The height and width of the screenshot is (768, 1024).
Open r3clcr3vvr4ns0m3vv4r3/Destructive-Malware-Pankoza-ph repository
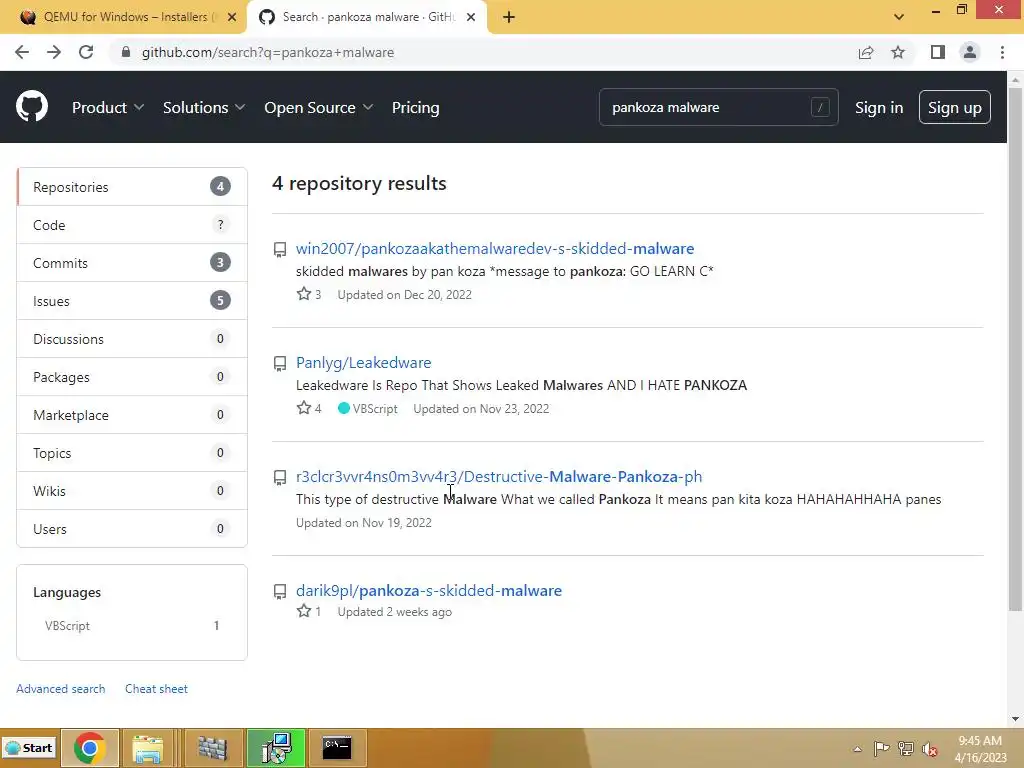click(499, 476)
